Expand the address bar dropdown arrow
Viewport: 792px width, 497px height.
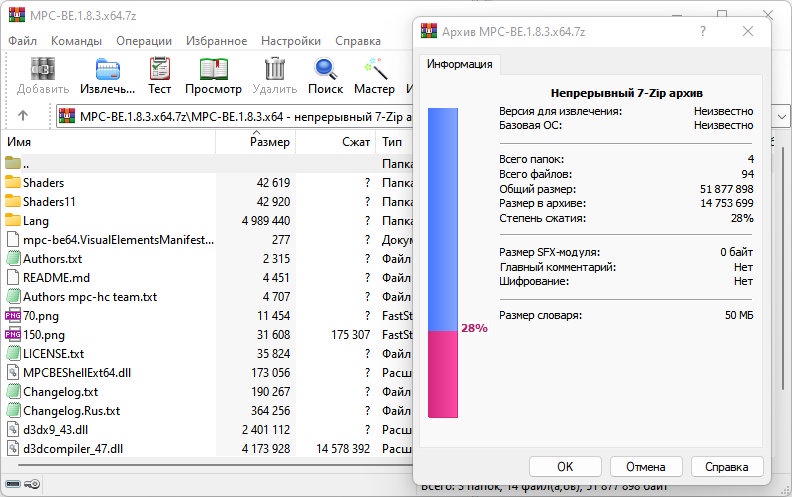(781, 117)
